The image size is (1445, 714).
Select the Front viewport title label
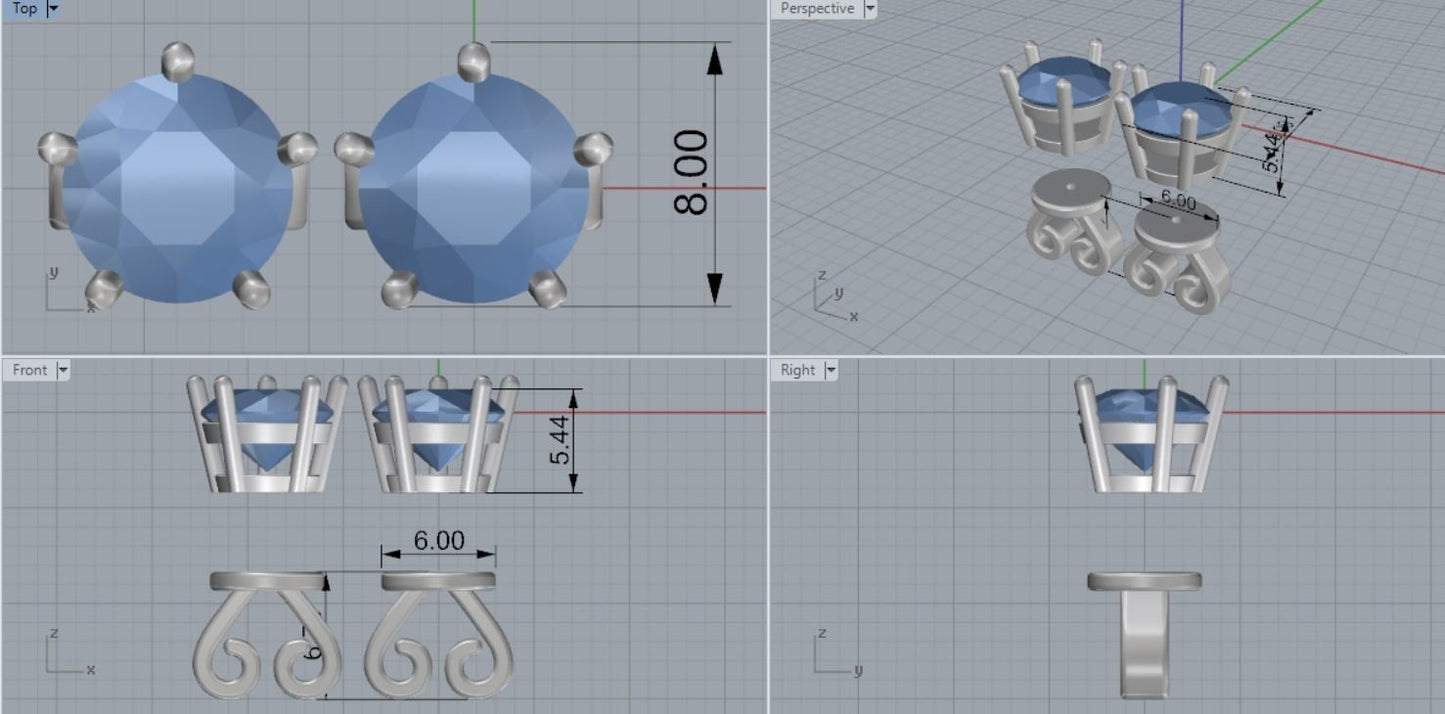pyautogui.click(x=29, y=370)
